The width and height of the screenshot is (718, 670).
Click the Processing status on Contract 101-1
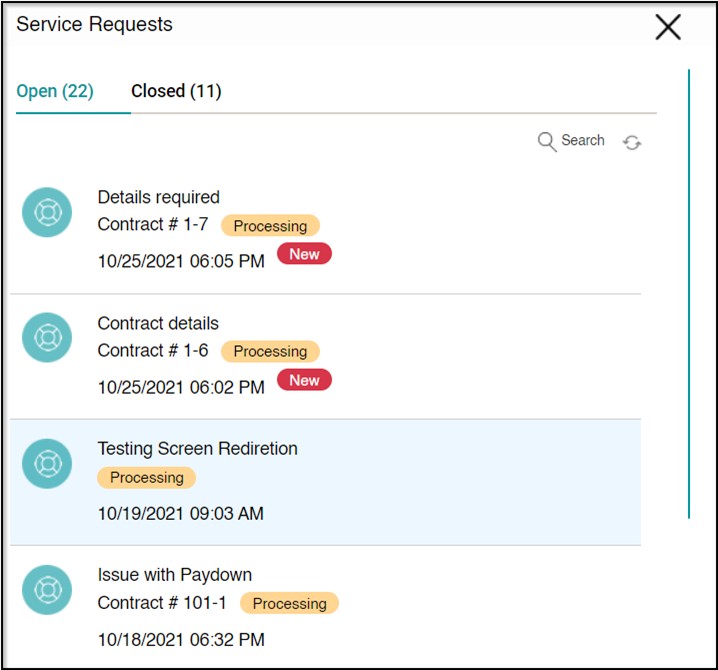tap(289, 604)
